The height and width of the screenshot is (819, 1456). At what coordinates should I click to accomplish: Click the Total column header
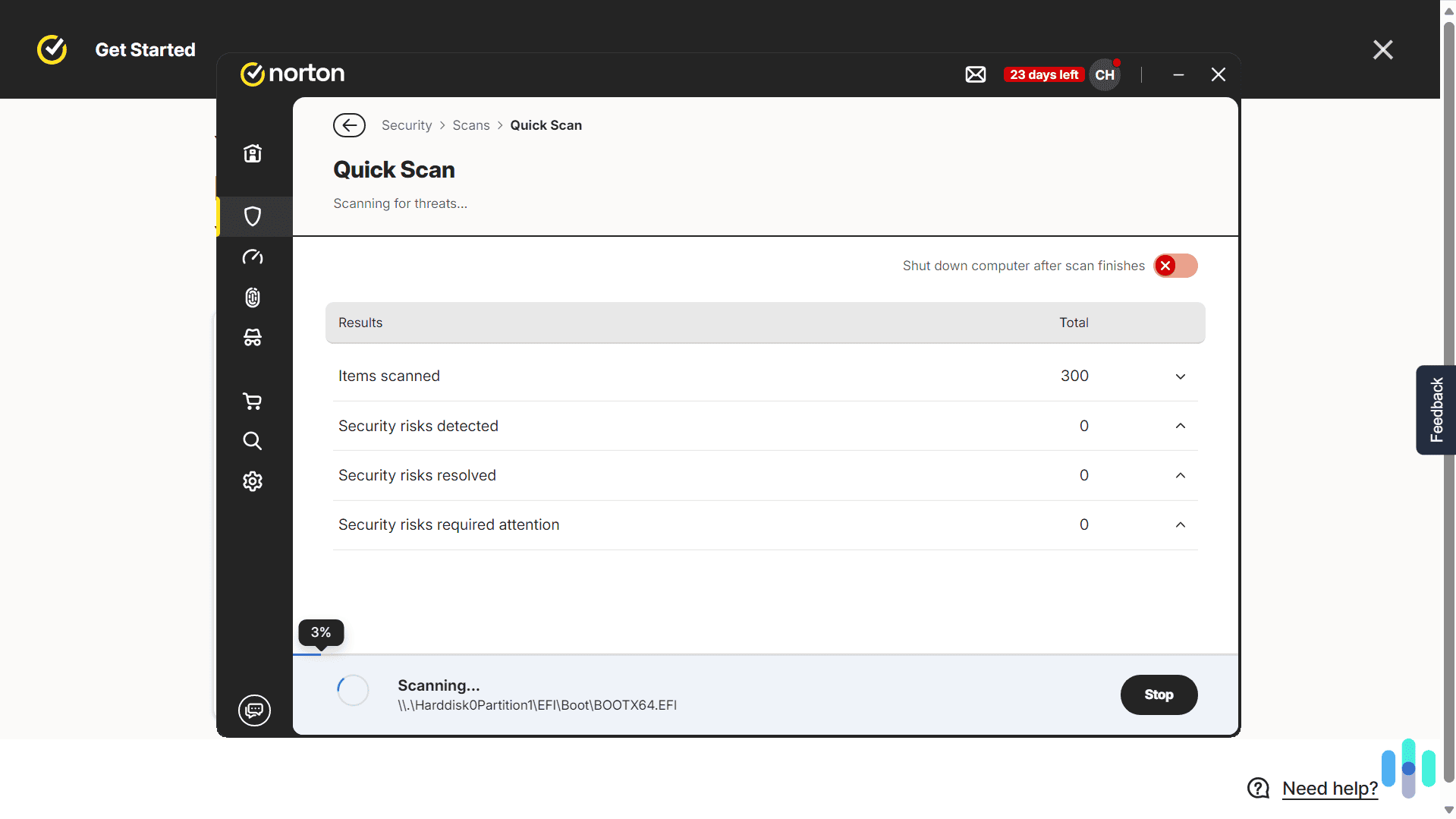[1074, 323]
